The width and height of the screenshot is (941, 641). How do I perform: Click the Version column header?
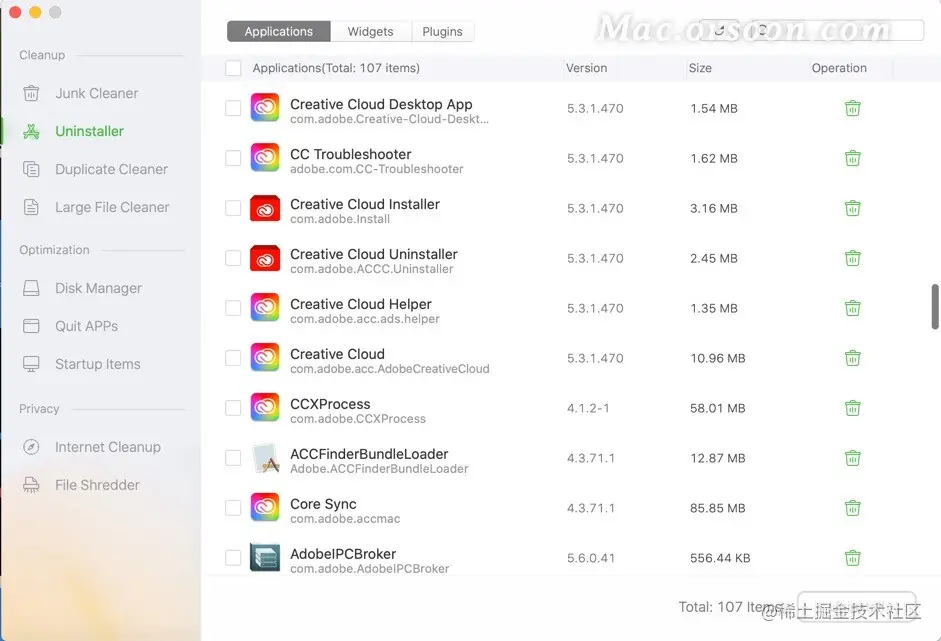tap(586, 68)
